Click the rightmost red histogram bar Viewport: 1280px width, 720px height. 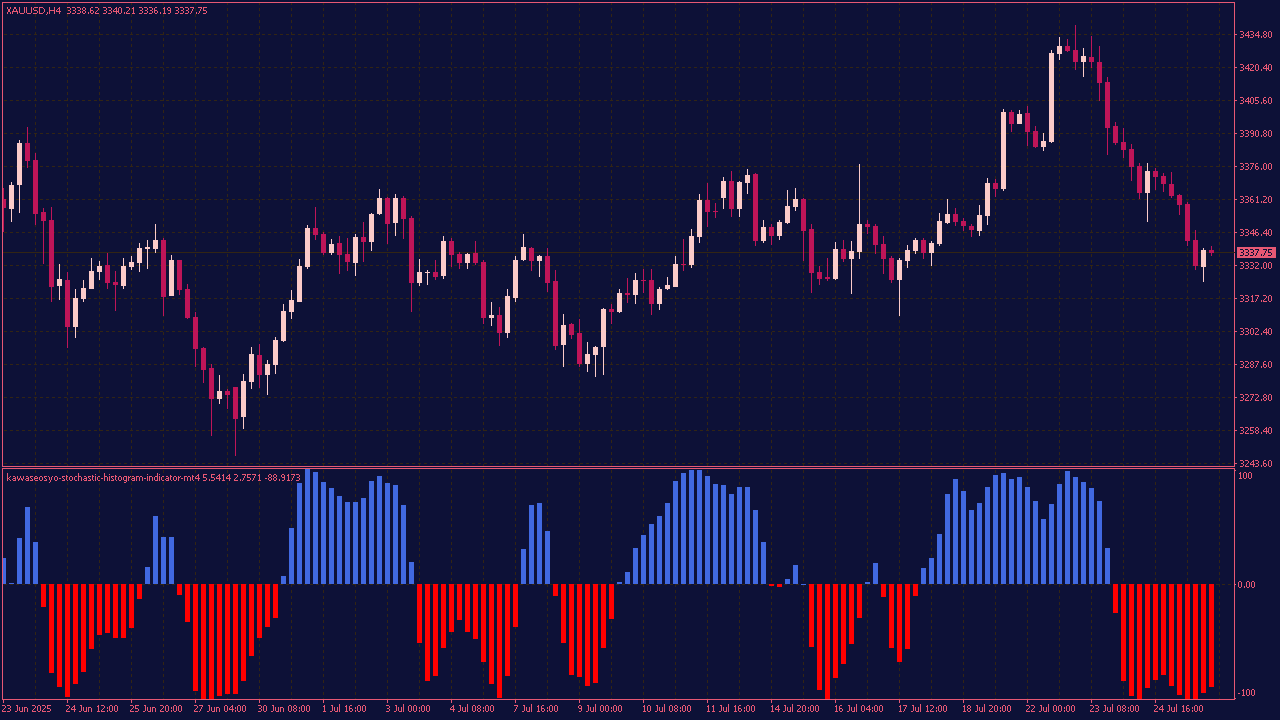pyautogui.click(x=1211, y=636)
